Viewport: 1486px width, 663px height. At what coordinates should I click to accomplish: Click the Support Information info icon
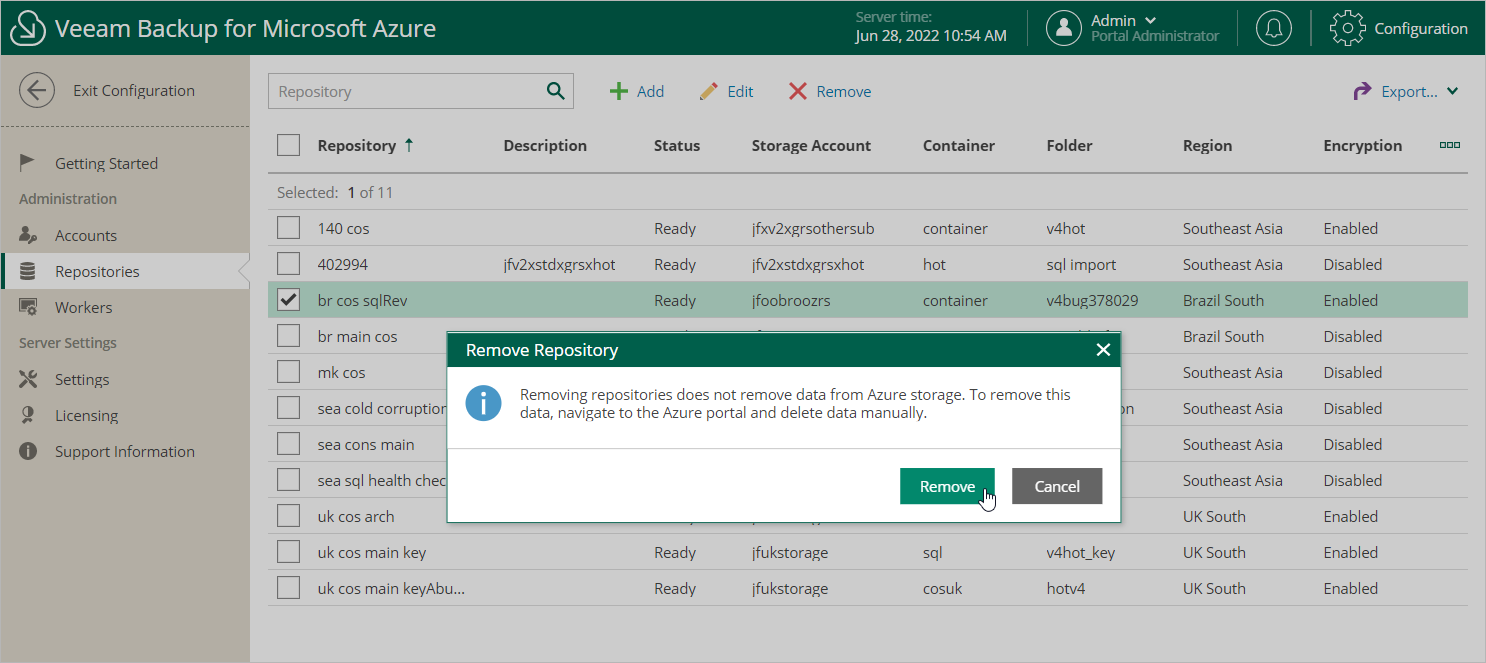(x=28, y=451)
